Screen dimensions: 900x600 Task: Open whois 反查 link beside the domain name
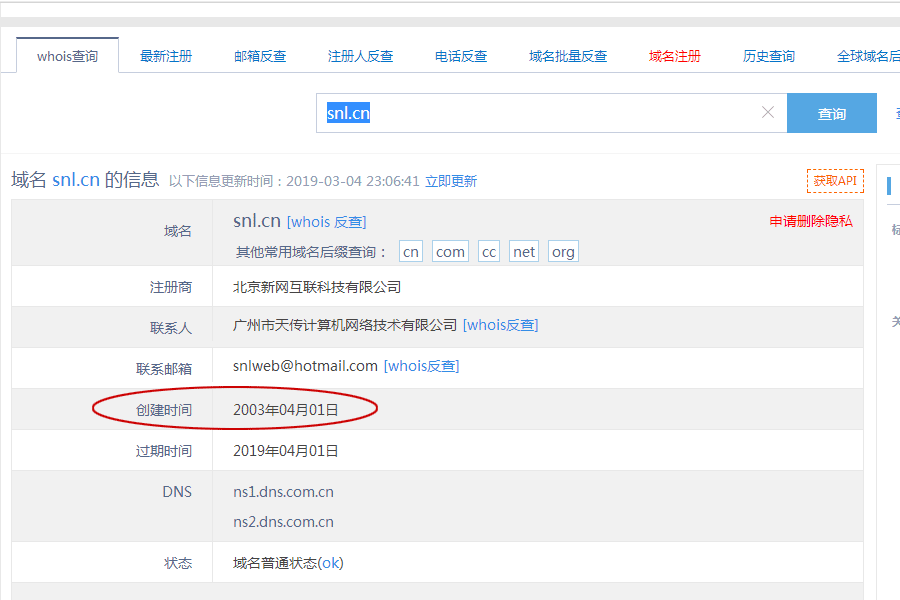pos(326,222)
